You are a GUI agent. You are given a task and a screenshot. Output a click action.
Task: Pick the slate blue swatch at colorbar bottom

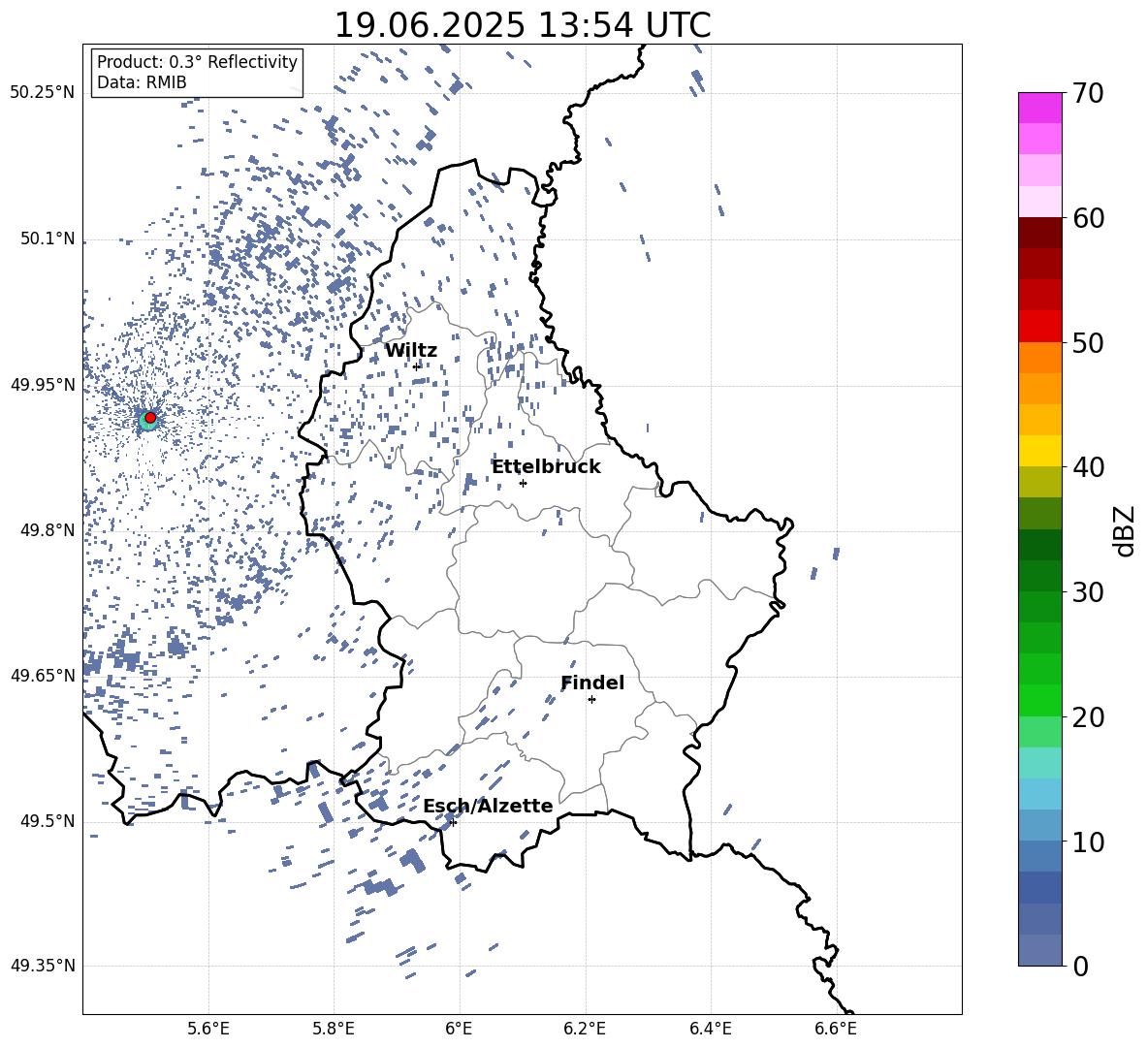click(x=1040, y=950)
